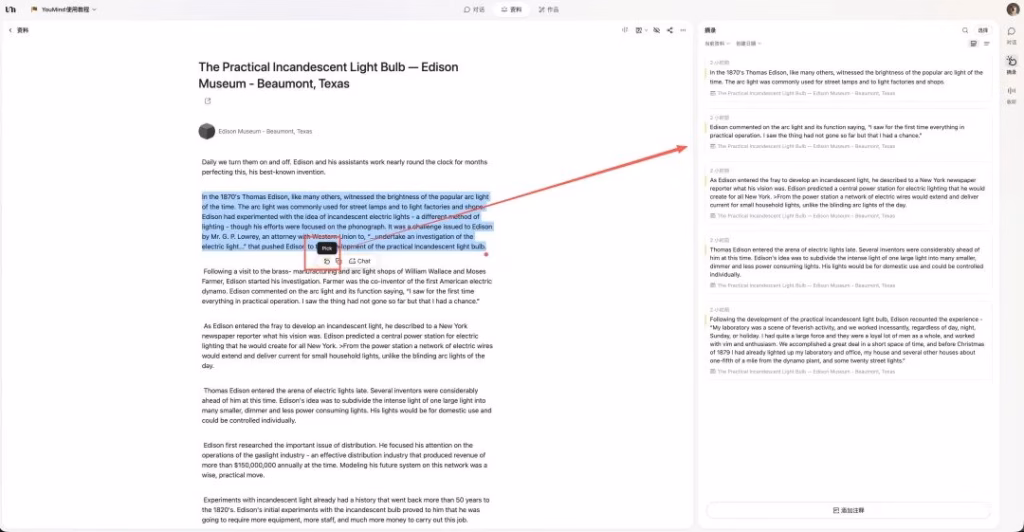Click the Pick icon in selection popup
Image resolution: width=1024 pixels, height=532 pixels.
pyautogui.click(x=327, y=261)
